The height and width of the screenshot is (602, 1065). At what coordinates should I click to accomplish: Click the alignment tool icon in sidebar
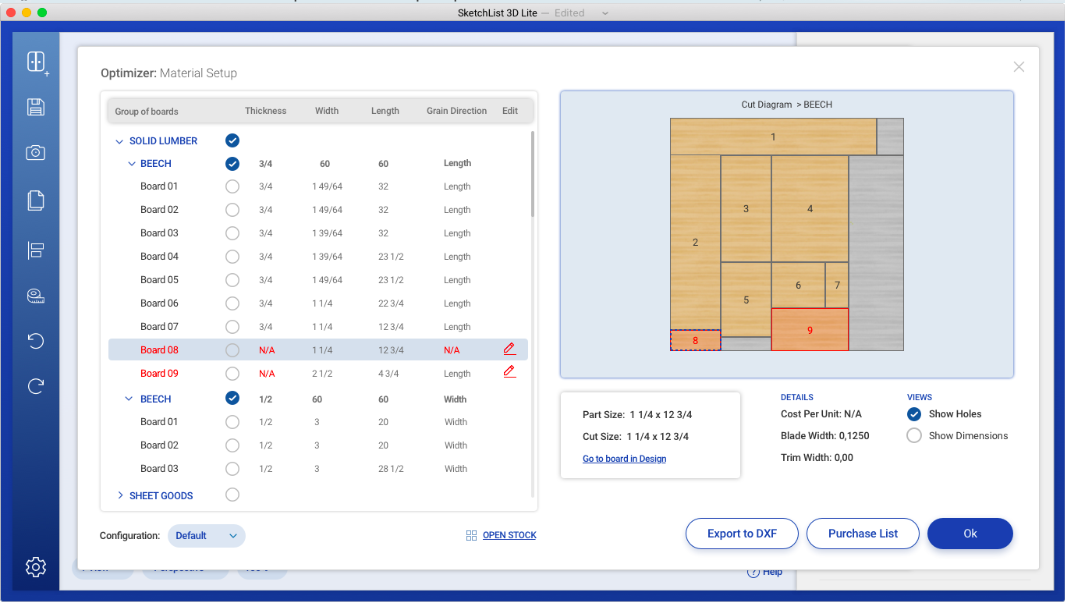36,250
